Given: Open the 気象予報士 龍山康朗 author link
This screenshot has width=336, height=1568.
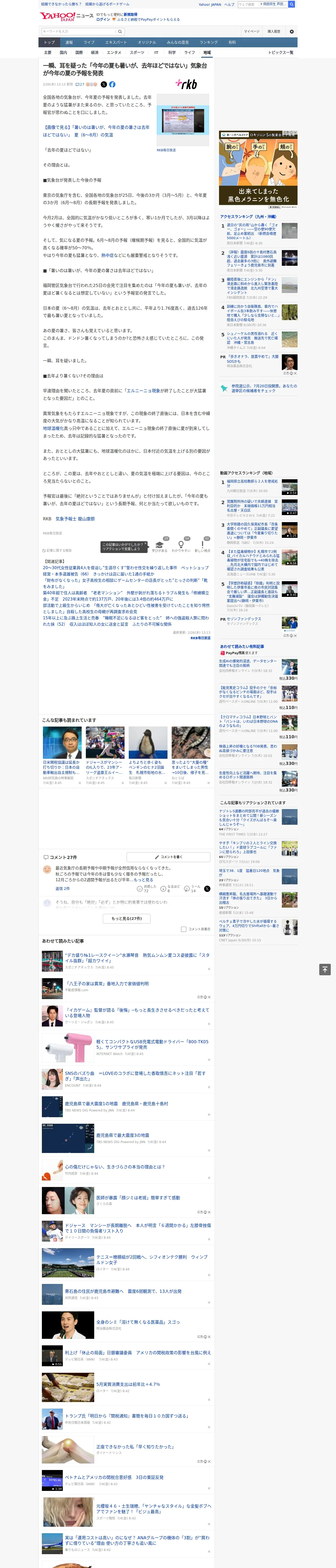Looking at the screenshot, I should coord(75,519).
